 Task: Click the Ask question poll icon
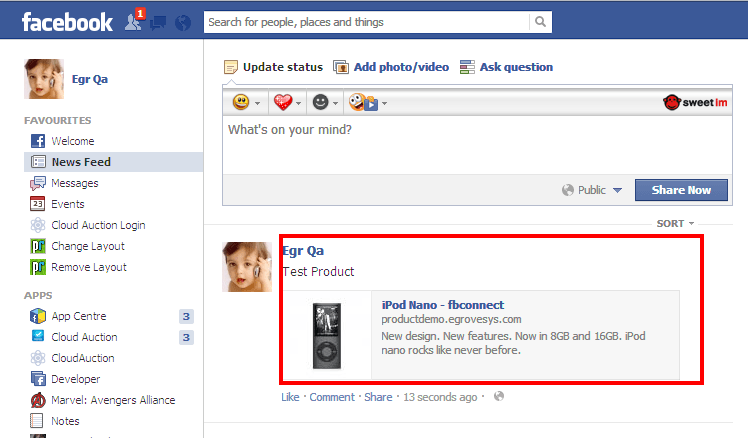tap(467, 67)
